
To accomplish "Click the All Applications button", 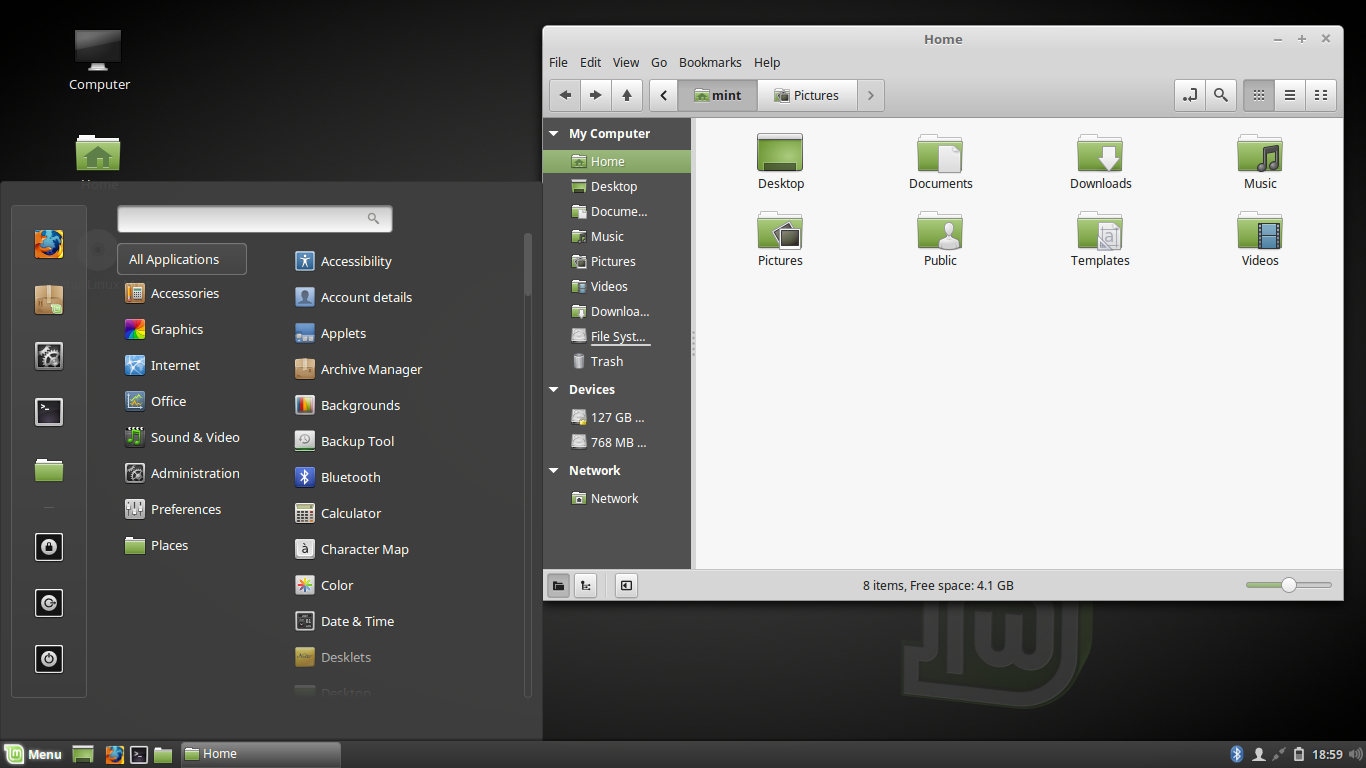I will [x=182, y=259].
